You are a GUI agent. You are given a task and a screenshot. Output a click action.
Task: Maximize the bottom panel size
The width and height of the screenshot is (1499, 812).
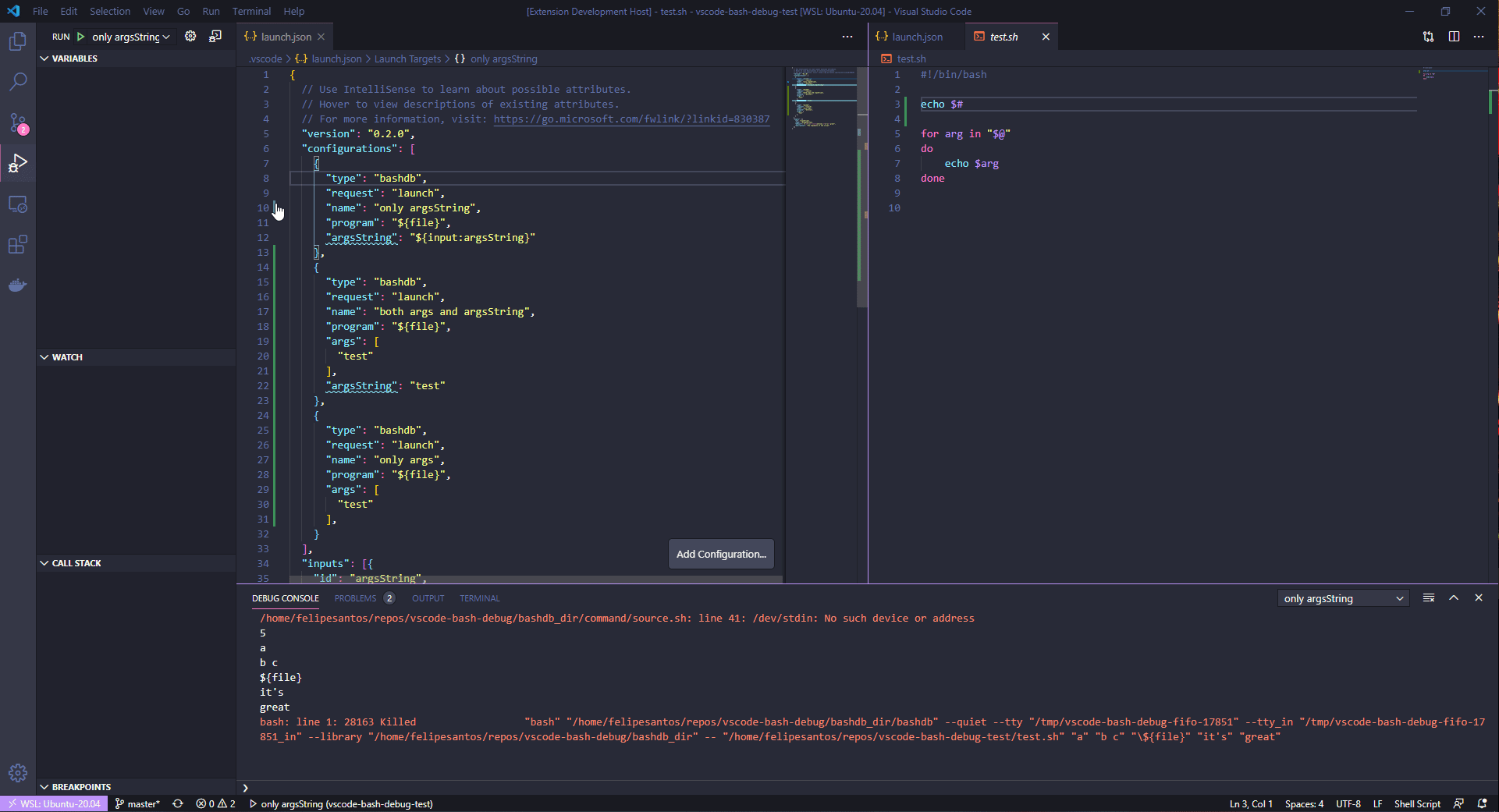pyautogui.click(x=1454, y=598)
